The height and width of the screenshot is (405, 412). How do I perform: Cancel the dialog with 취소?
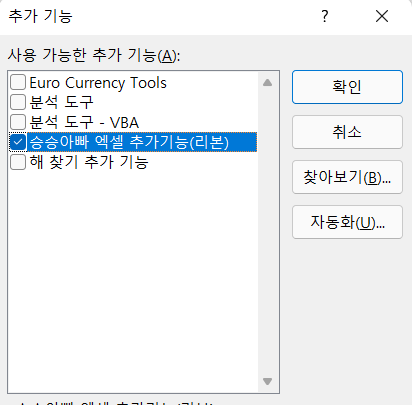click(347, 132)
